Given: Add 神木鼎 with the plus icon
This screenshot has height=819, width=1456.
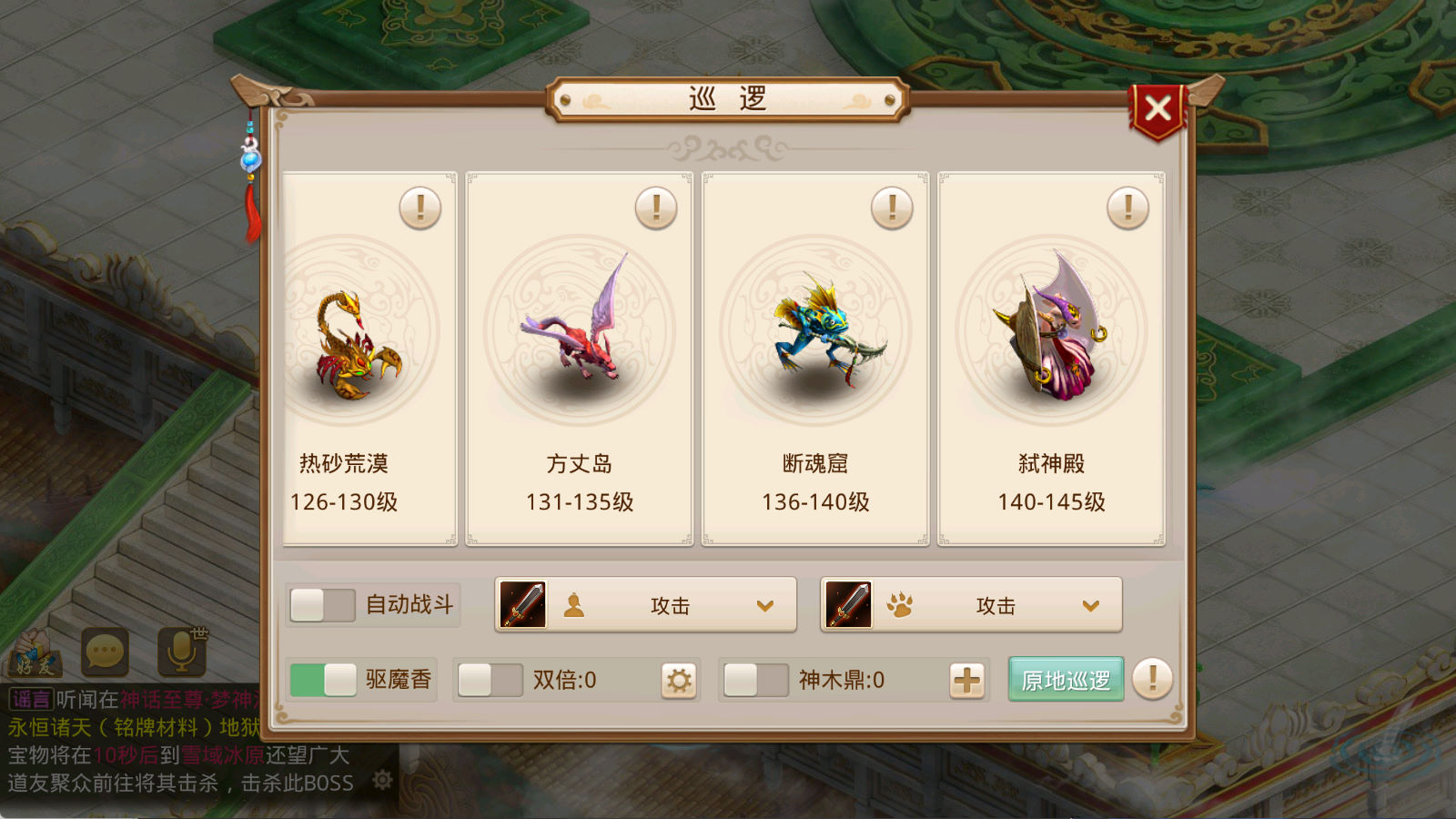Looking at the screenshot, I should [x=967, y=680].
